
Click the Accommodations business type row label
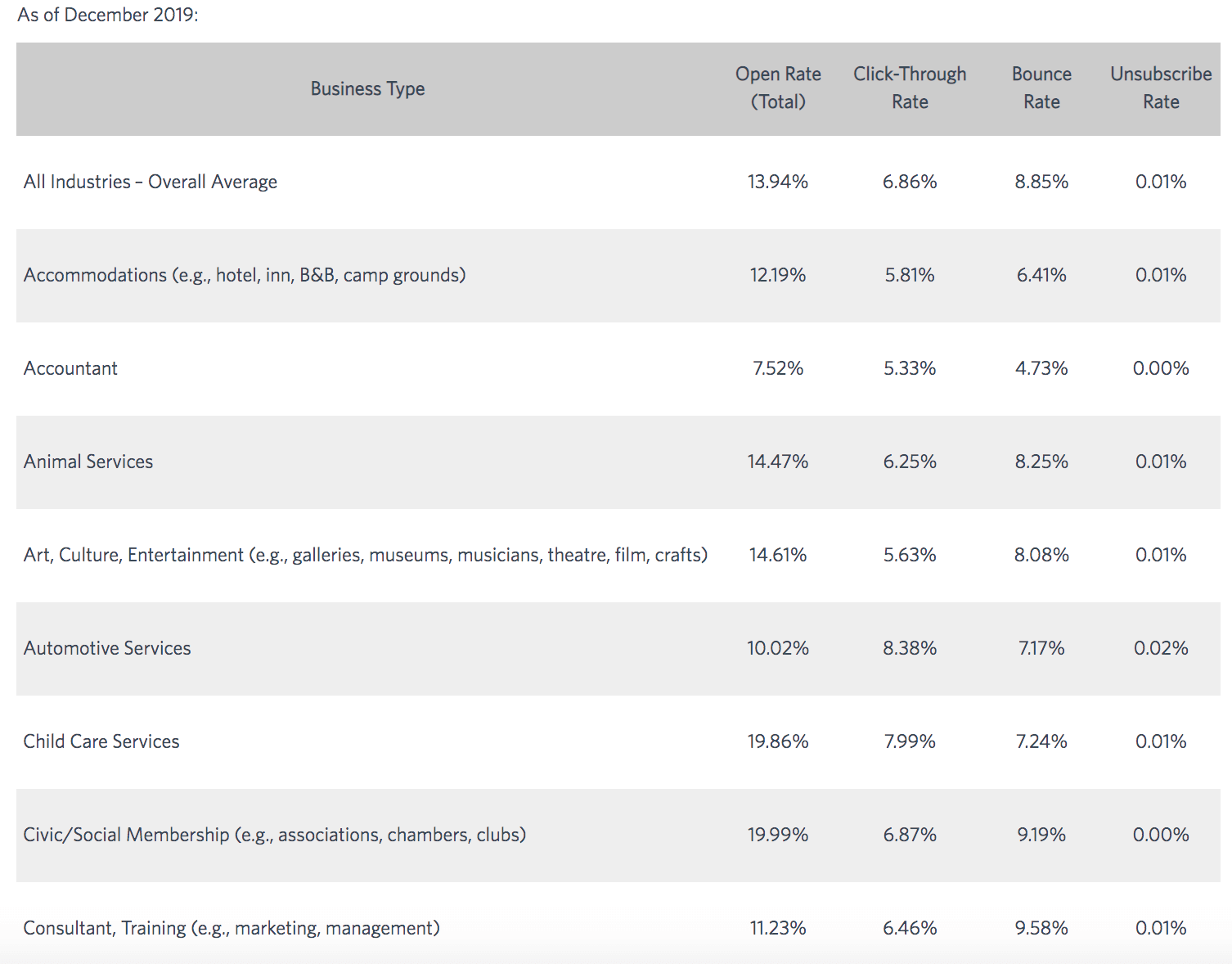245,275
